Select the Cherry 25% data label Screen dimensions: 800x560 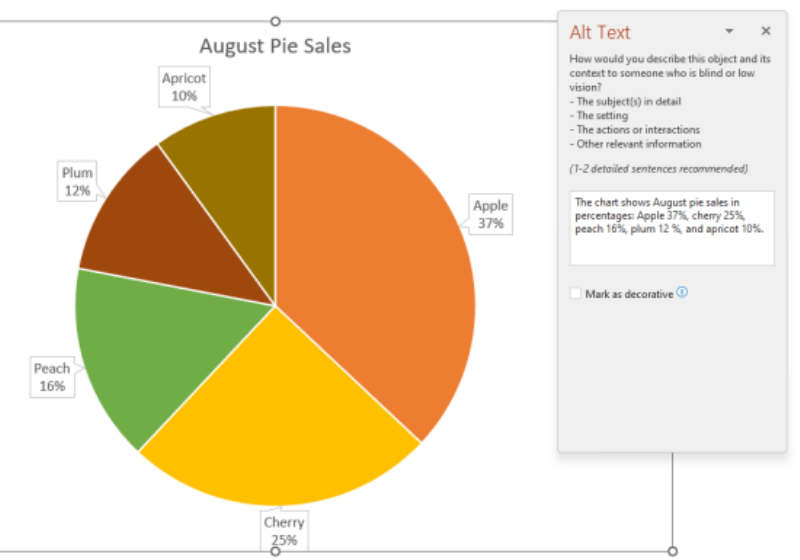click(x=284, y=531)
